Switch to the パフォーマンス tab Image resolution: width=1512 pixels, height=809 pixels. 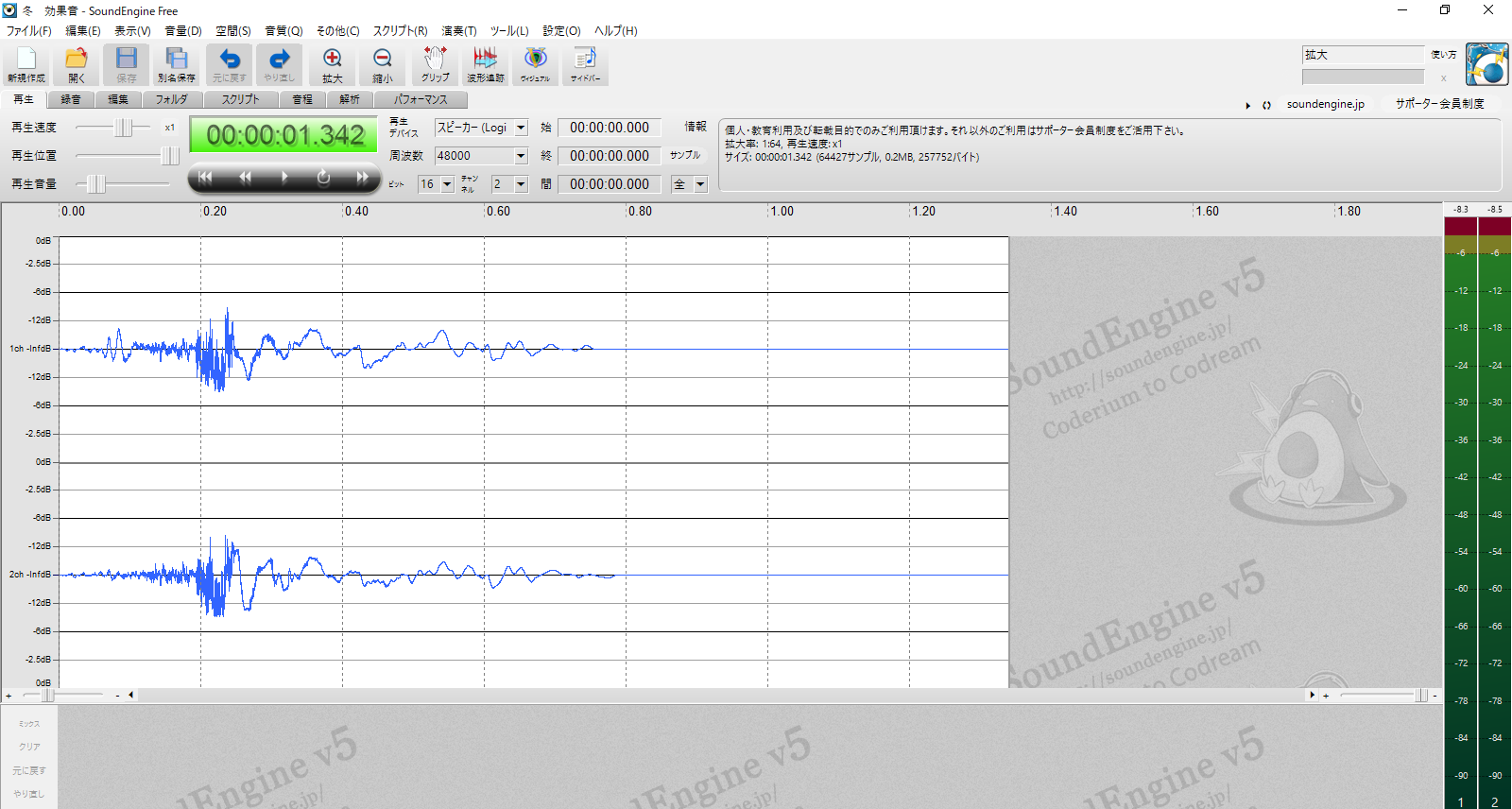(421, 99)
